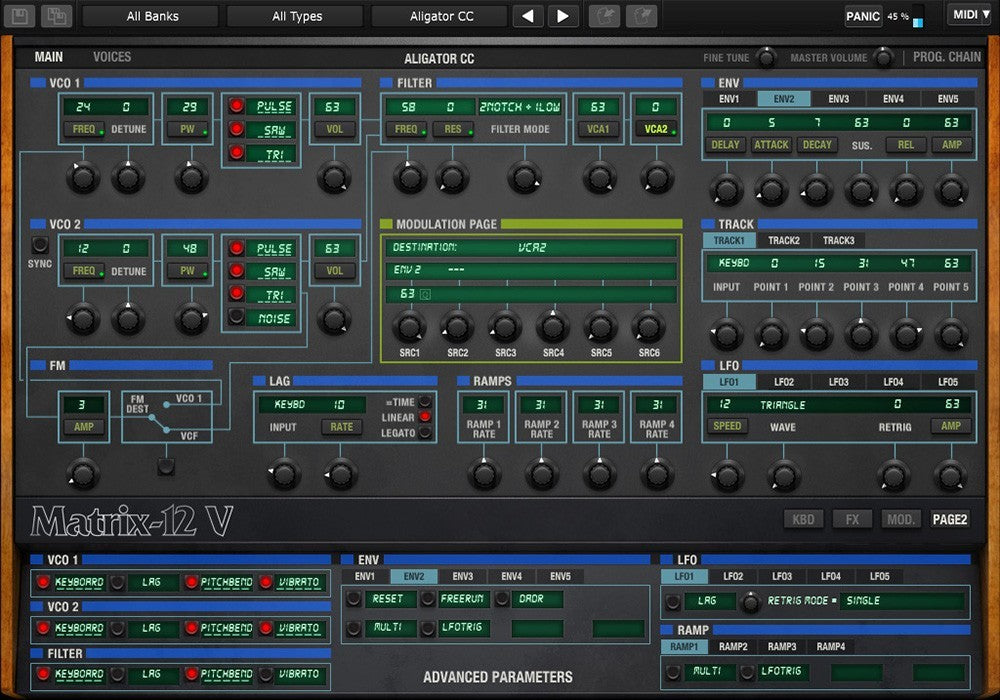Open the Aligator CC preset list
Viewport: 1000px width, 700px height.
pyautogui.click(x=441, y=16)
